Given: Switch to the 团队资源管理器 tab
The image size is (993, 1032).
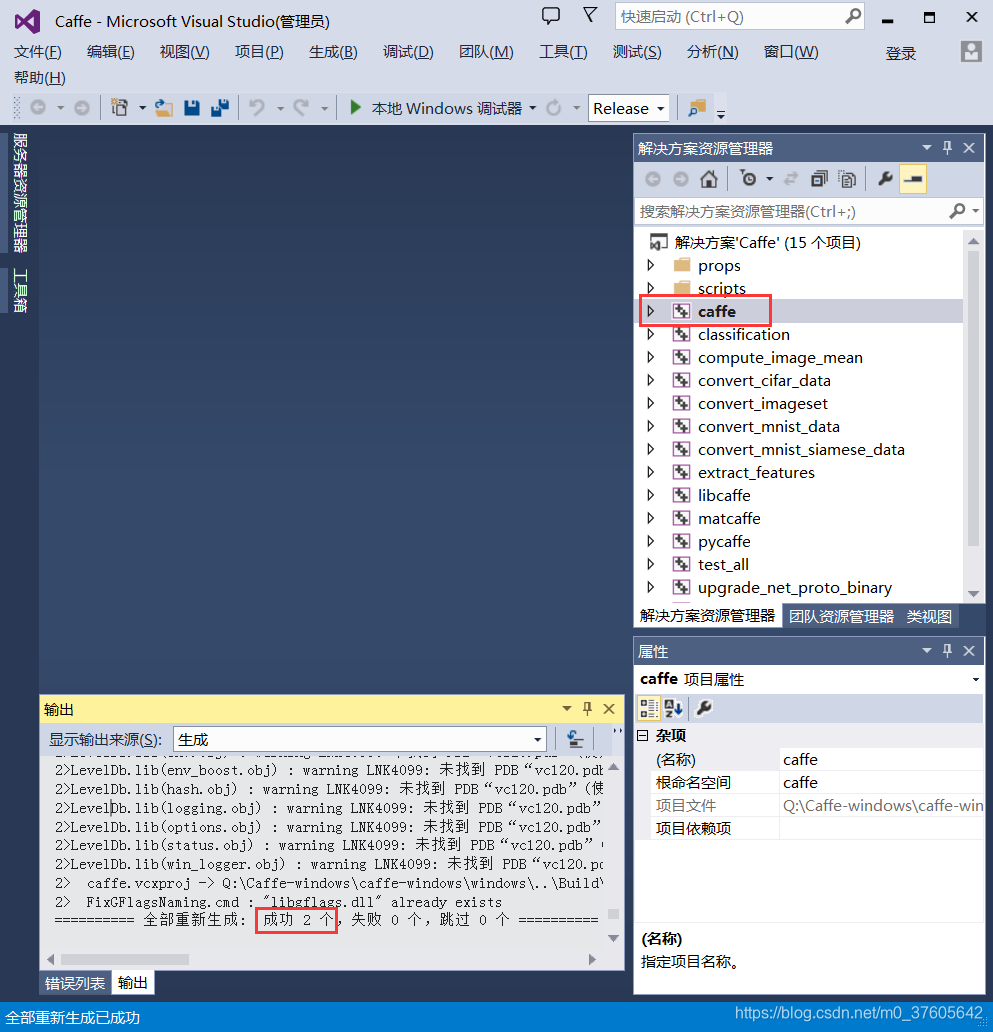Looking at the screenshot, I should click(x=841, y=616).
